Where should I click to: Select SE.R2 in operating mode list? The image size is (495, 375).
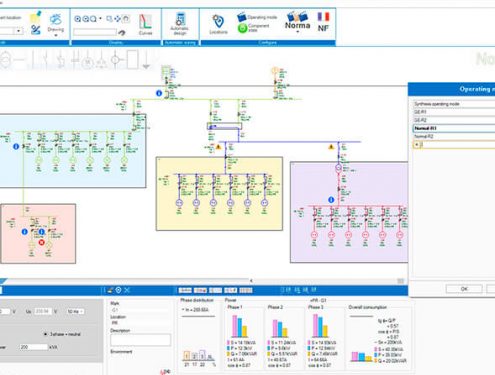click(454, 120)
